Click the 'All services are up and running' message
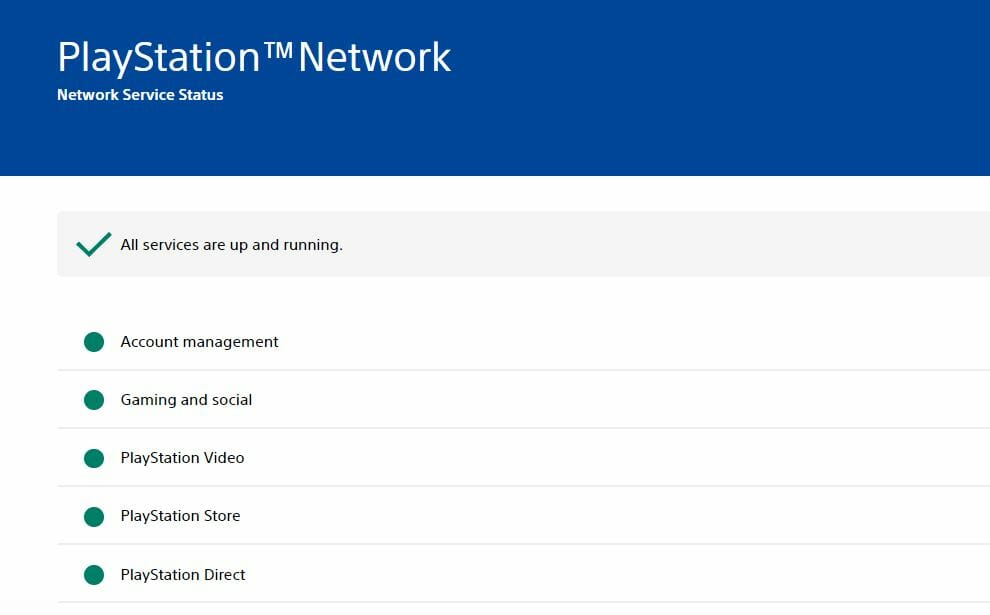 click(x=232, y=245)
